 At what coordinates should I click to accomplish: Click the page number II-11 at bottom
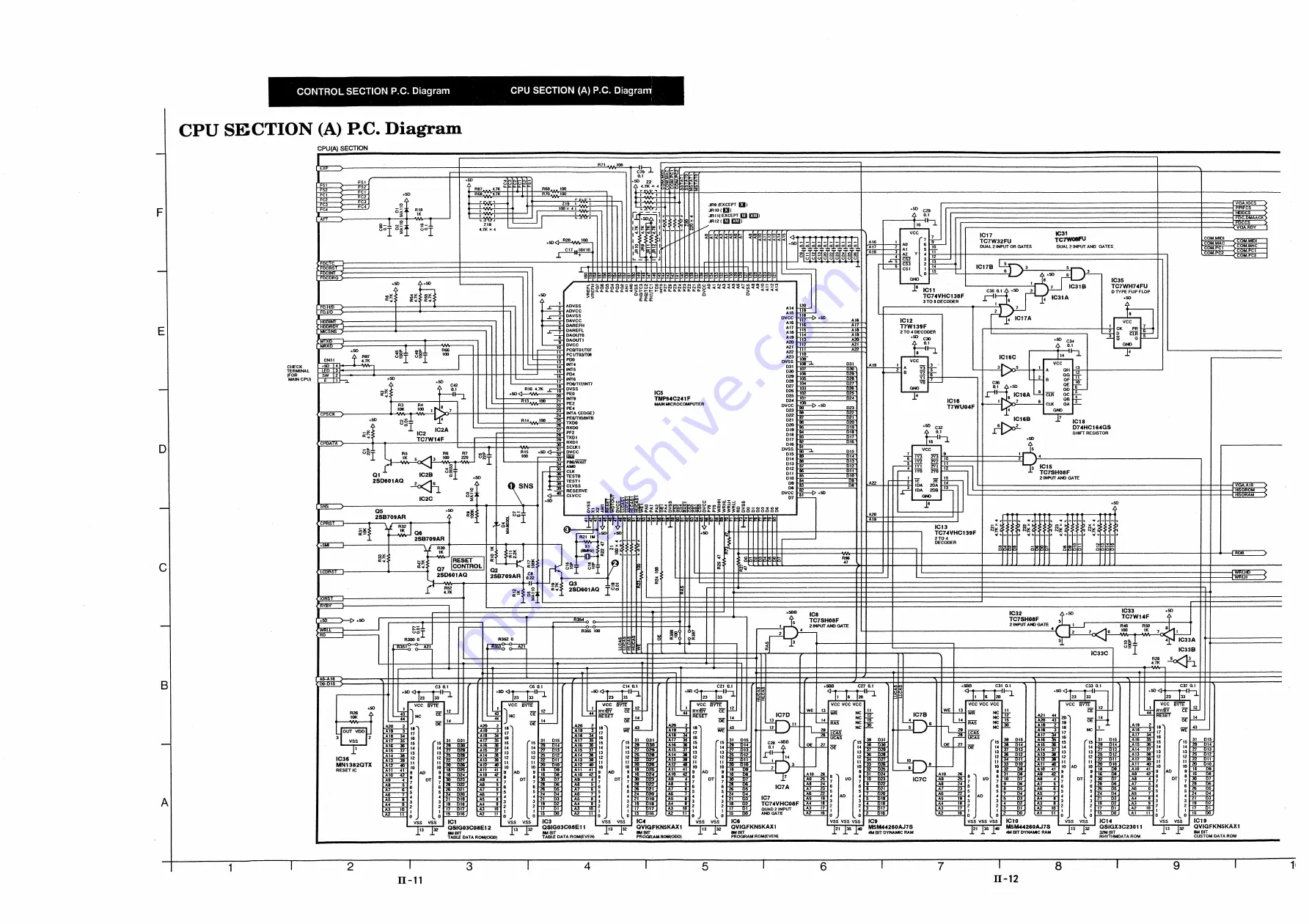pos(410,880)
